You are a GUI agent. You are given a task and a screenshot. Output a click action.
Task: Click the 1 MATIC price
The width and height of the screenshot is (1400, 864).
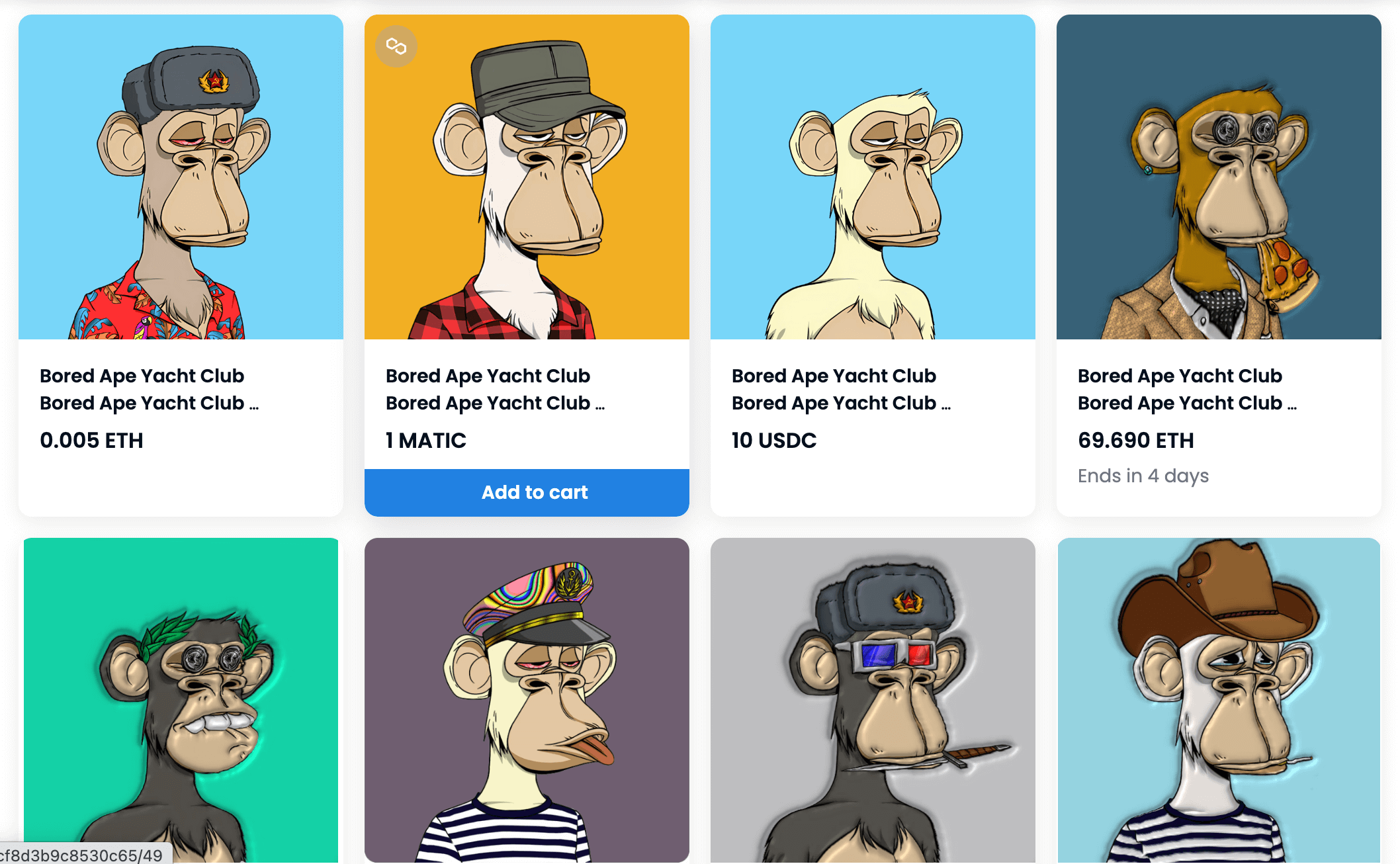click(x=426, y=440)
